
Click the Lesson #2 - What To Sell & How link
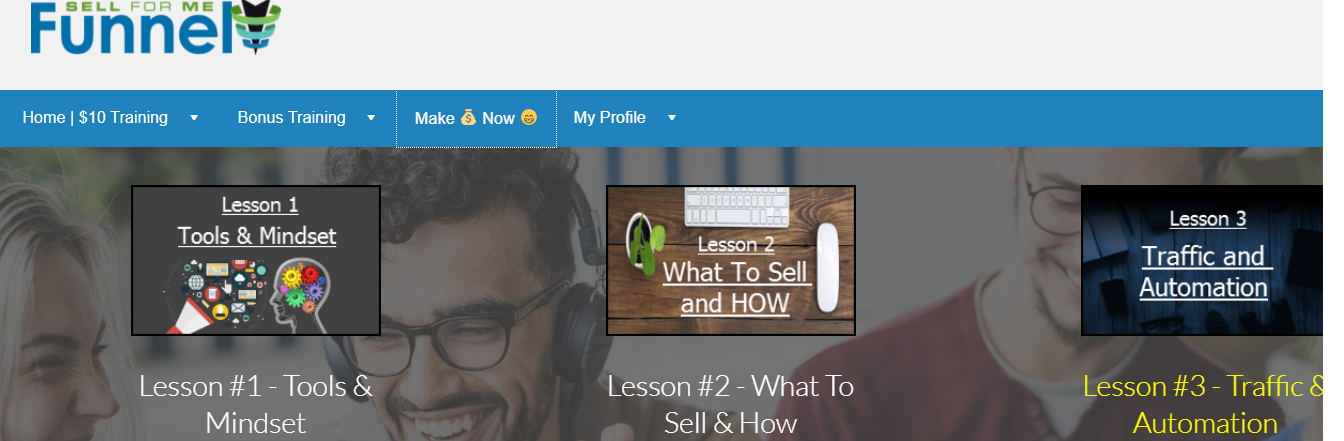(x=731, y=404)
